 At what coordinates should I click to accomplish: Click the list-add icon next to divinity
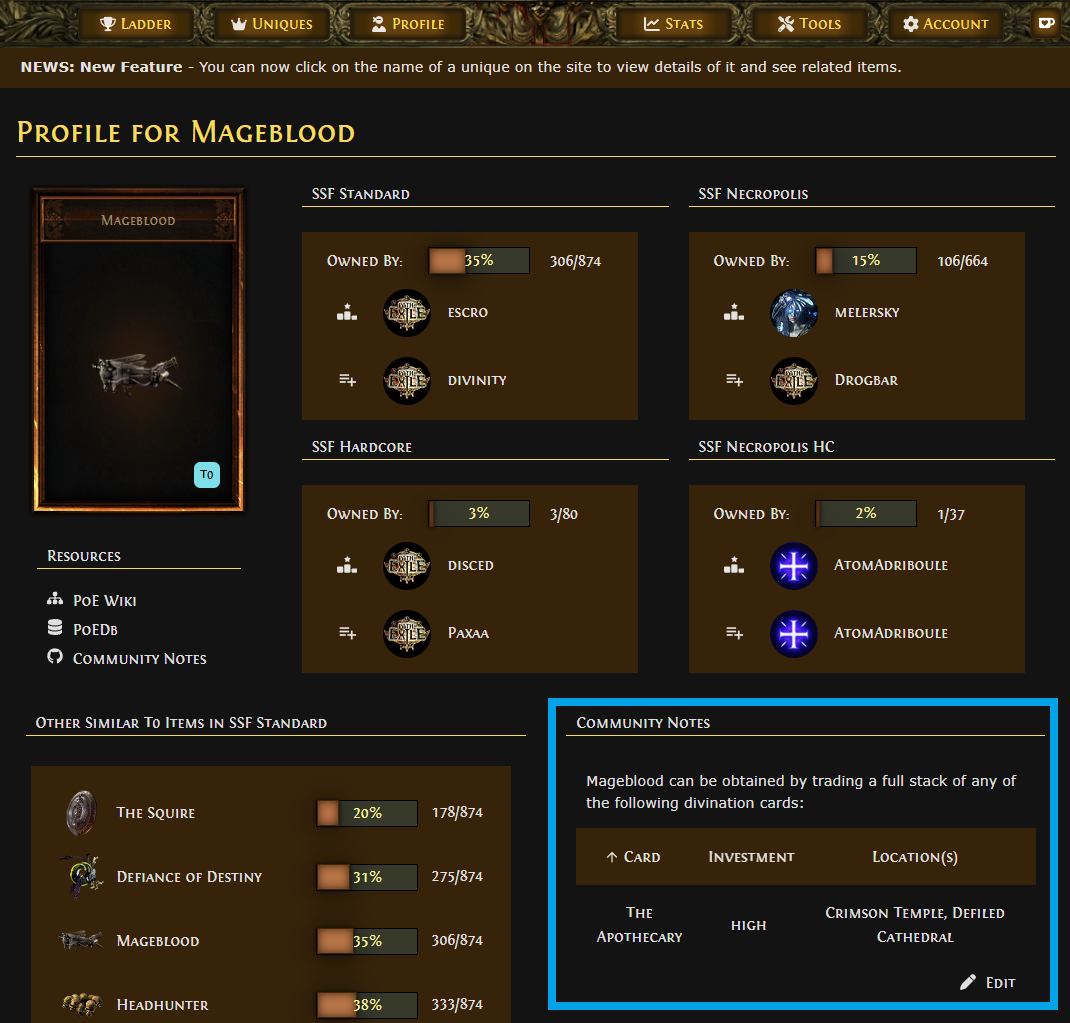347,380
